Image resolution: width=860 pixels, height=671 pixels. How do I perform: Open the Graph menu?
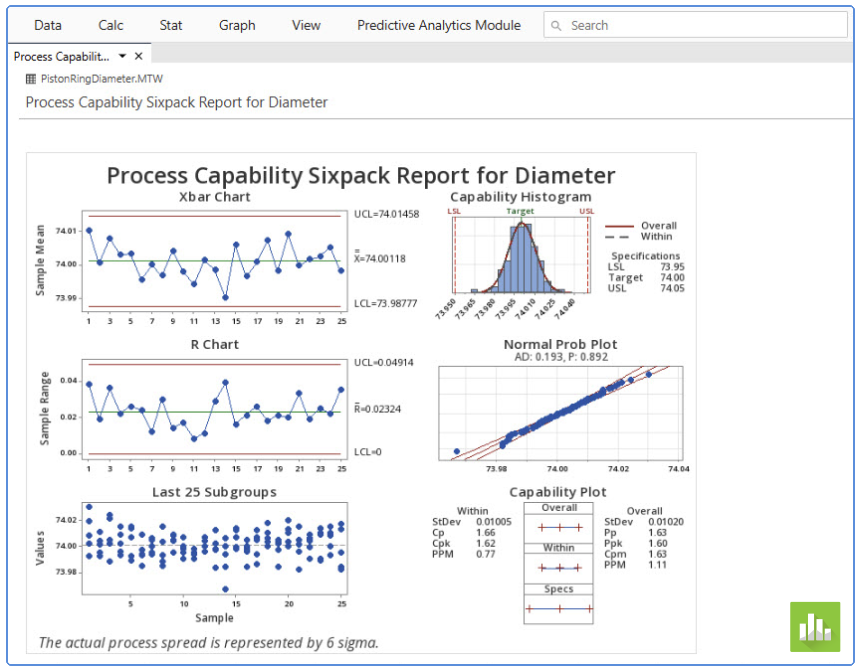pos(236,25)
